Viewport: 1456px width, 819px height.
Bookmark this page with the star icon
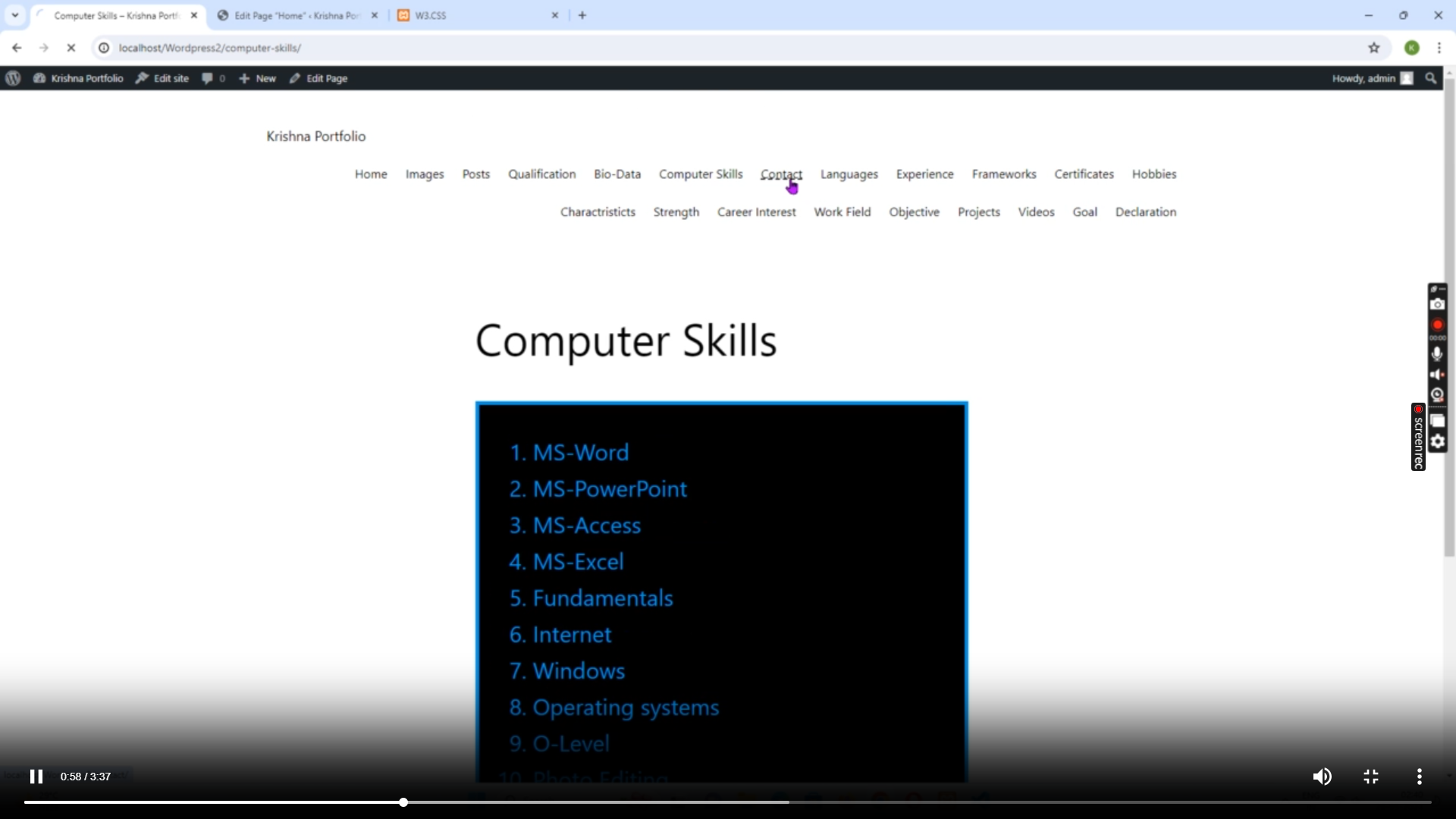tap(1374, 48)
